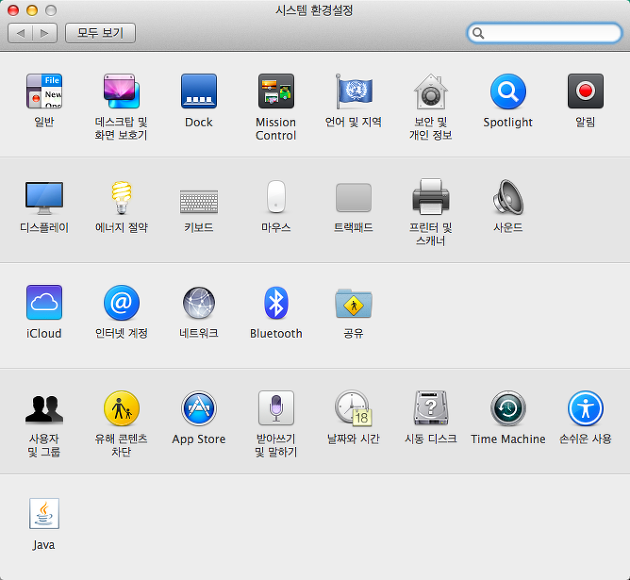The image size is (630, 580).
Task: Go forward with the right arrow button
Action: click(45, 33)
